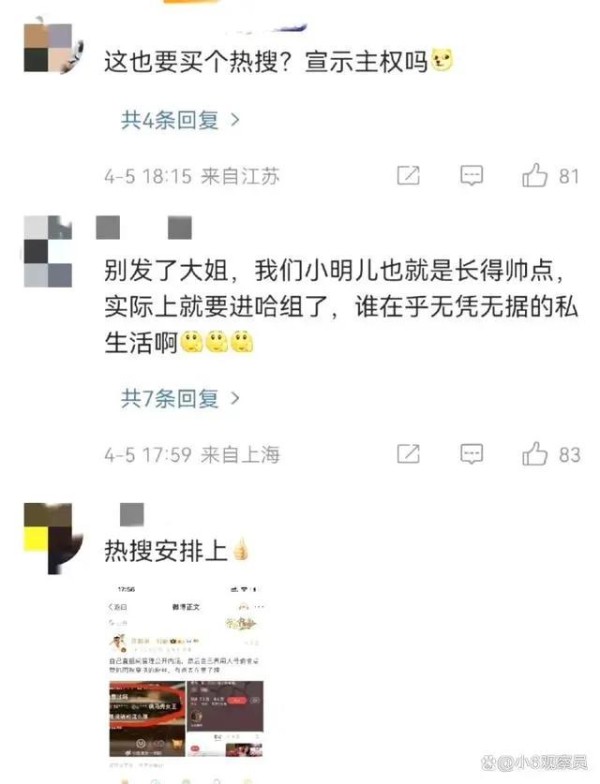Tap the 别发了大姐 comment text

pyautogui.click(x=341, y=306)
